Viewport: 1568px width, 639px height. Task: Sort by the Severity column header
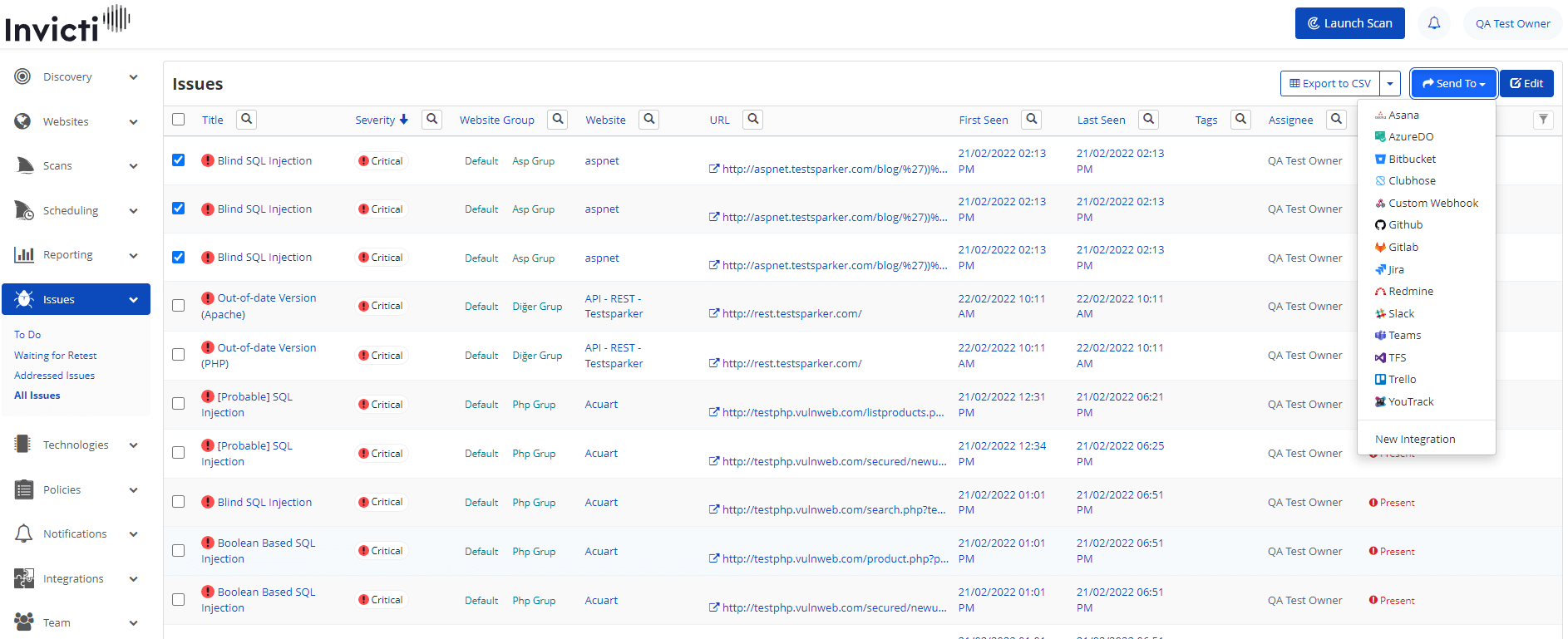pos(382,120)
